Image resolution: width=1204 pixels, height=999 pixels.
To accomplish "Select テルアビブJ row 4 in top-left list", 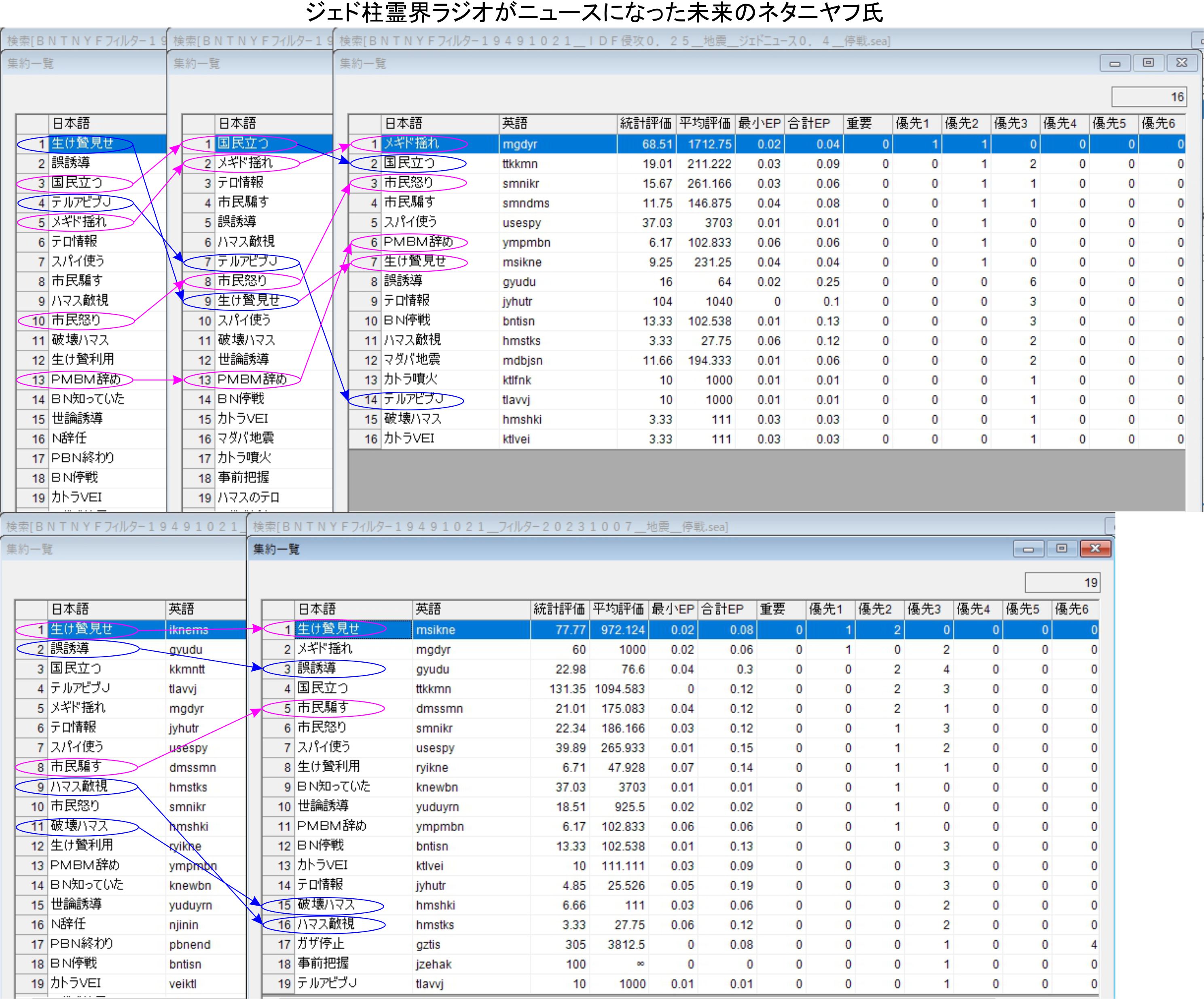I will click(91, 202).
